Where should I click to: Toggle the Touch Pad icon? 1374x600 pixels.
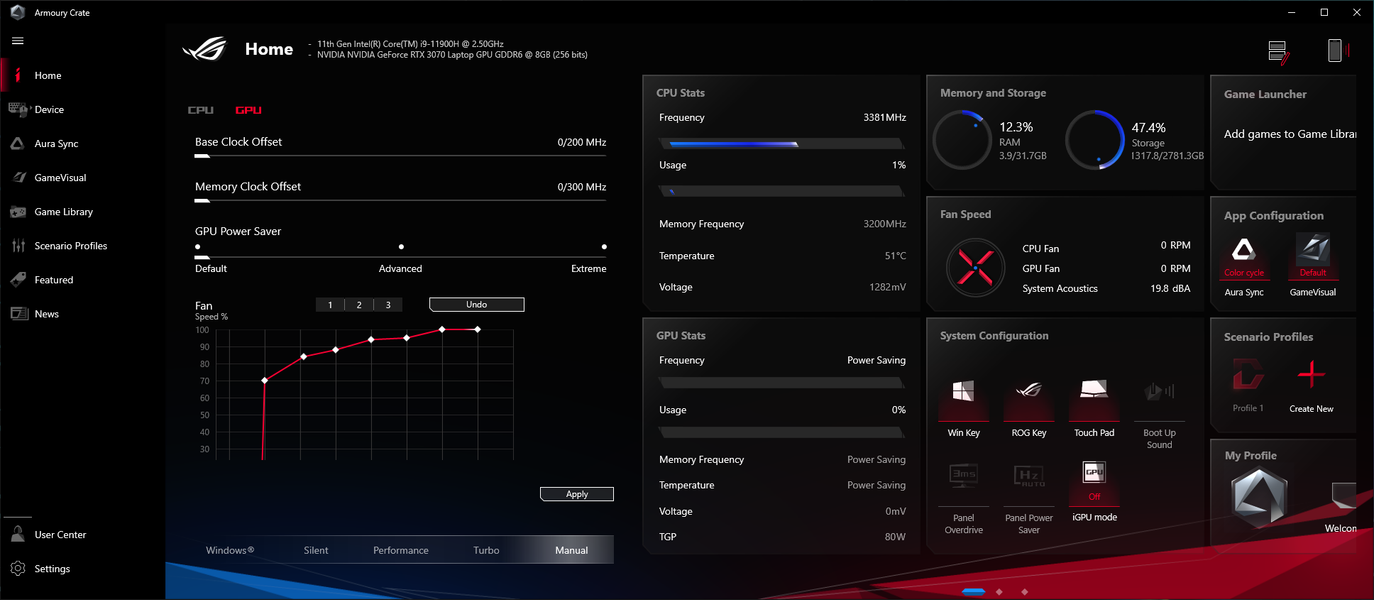(1093, 390)
